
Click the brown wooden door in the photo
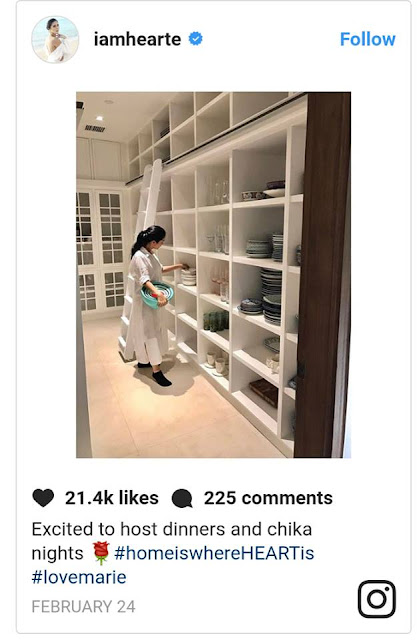pos(322,274)
